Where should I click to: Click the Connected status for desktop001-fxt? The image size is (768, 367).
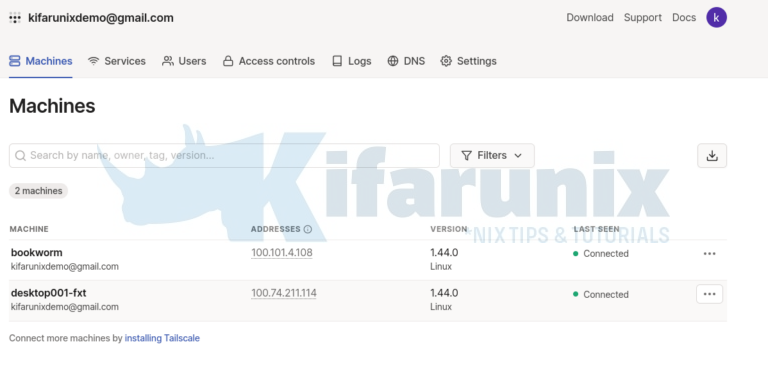point(600,294)
